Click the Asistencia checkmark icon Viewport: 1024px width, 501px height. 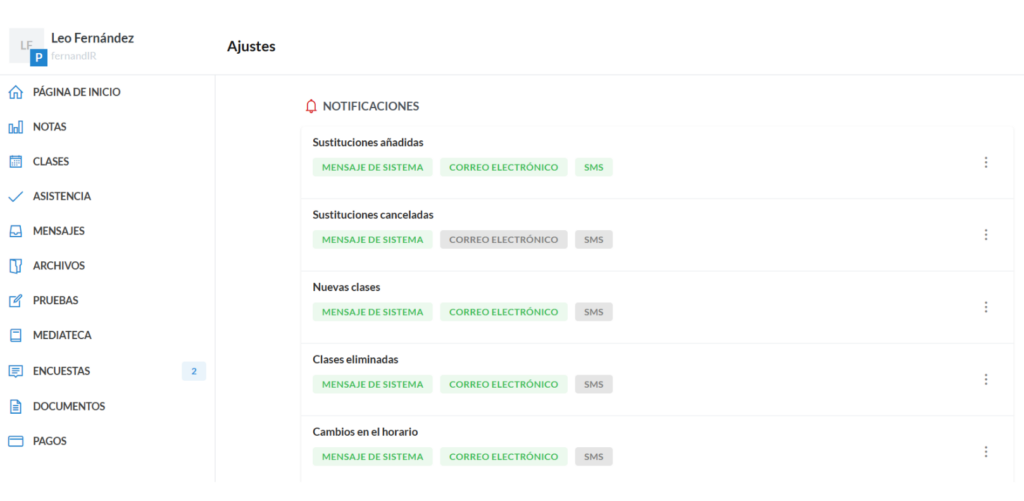coord(15,196)
